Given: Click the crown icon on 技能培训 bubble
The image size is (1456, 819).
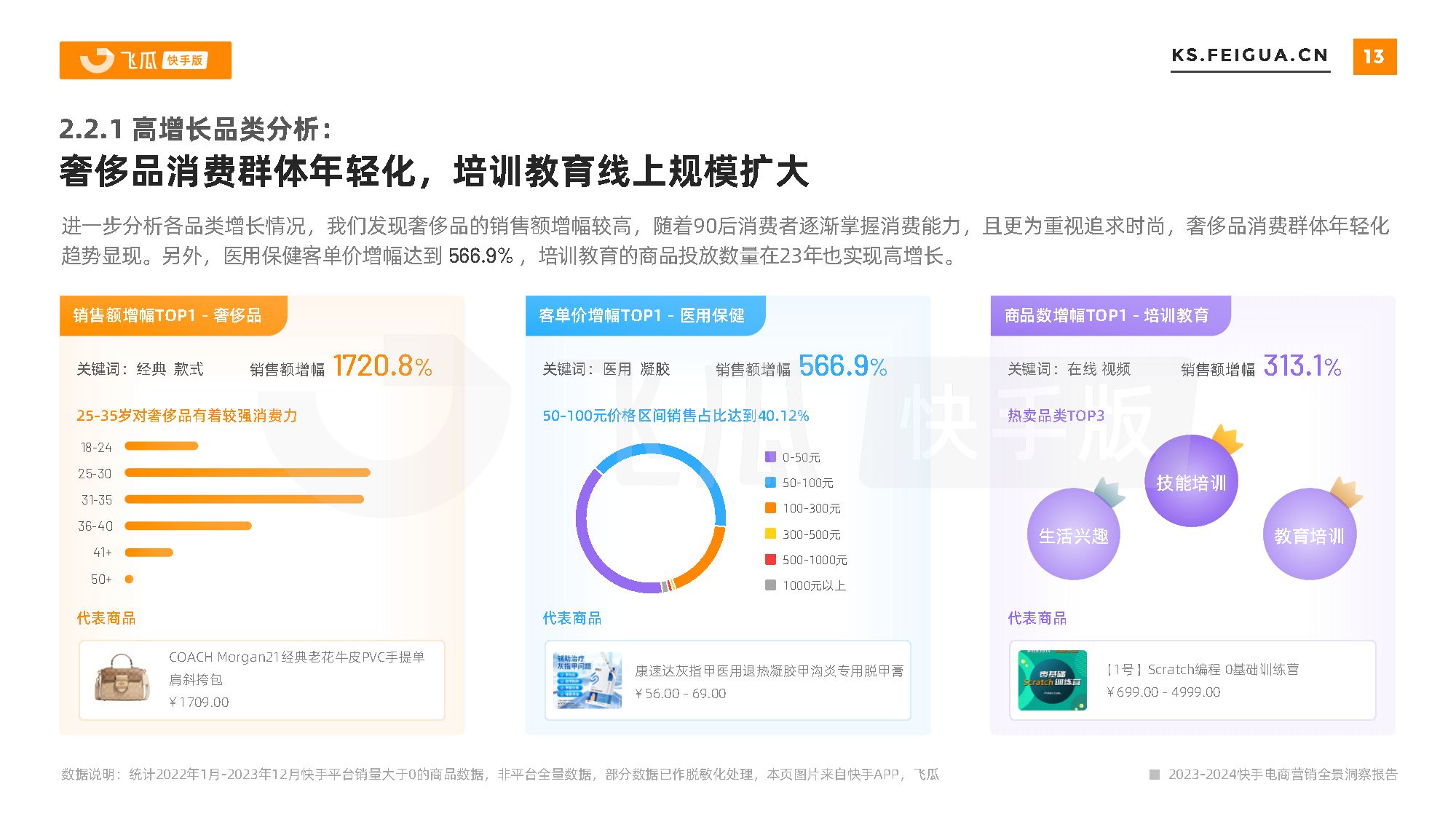Looking at the screenshot, I should (x=1230, y=439).
